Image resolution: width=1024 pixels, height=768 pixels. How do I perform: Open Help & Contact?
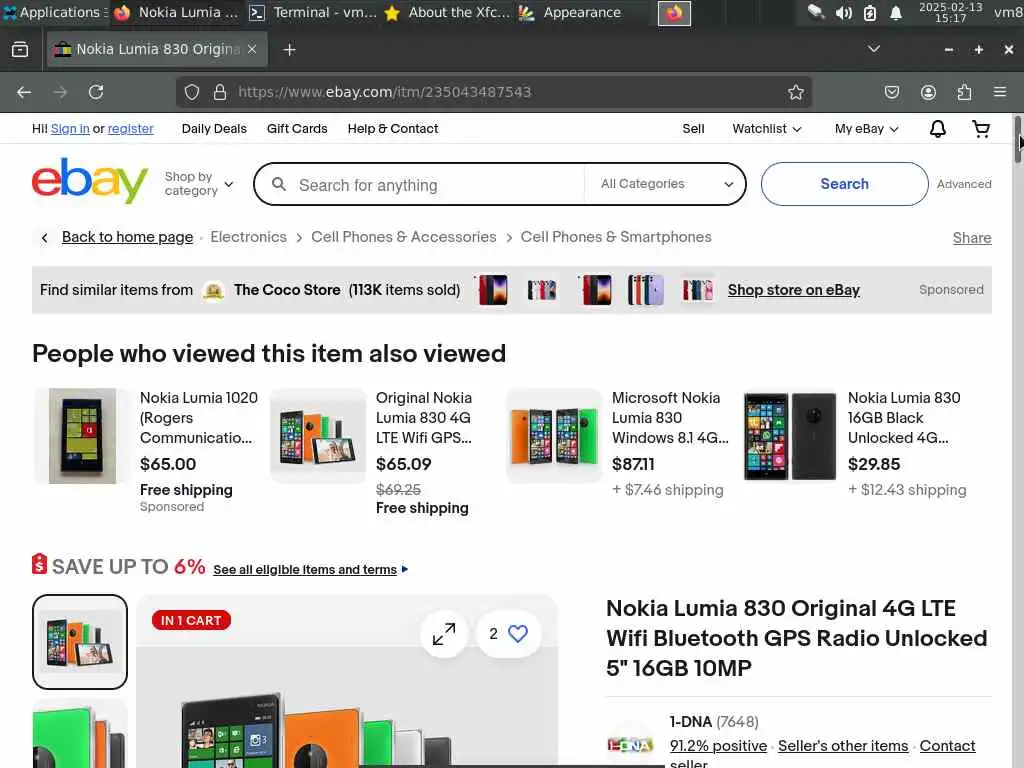(x=393, y=129)
